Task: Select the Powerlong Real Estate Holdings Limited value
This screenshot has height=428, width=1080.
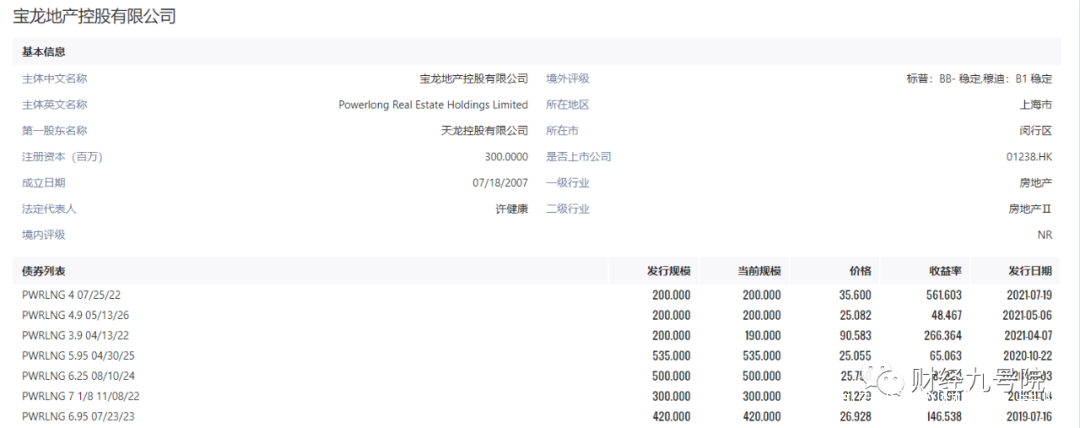Action: (x=433, y=105)
